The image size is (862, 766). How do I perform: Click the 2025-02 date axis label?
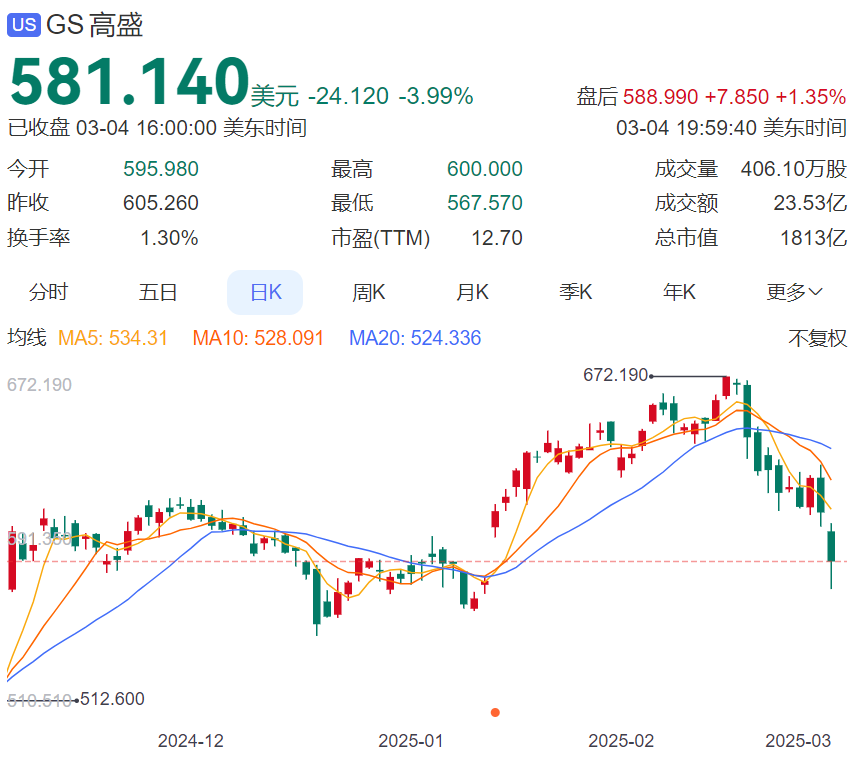[x=621, y=741]
